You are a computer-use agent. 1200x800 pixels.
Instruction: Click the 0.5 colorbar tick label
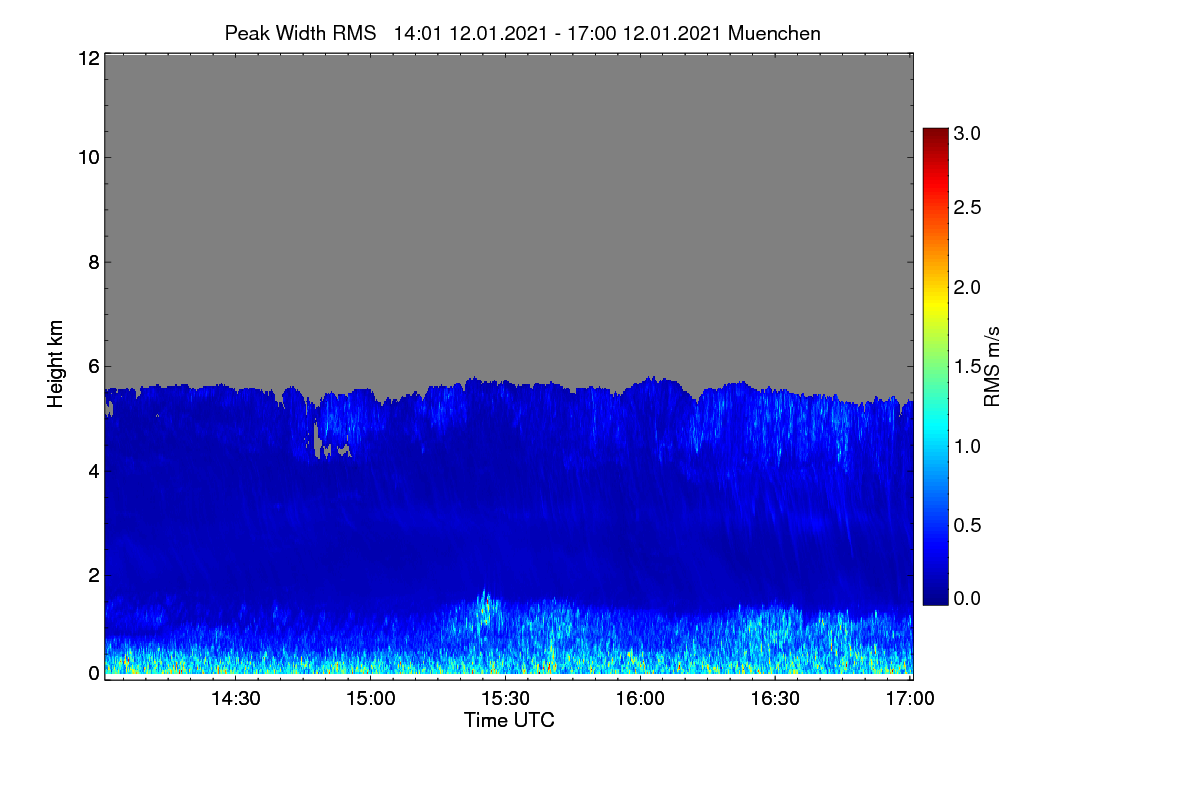[967, 525]
